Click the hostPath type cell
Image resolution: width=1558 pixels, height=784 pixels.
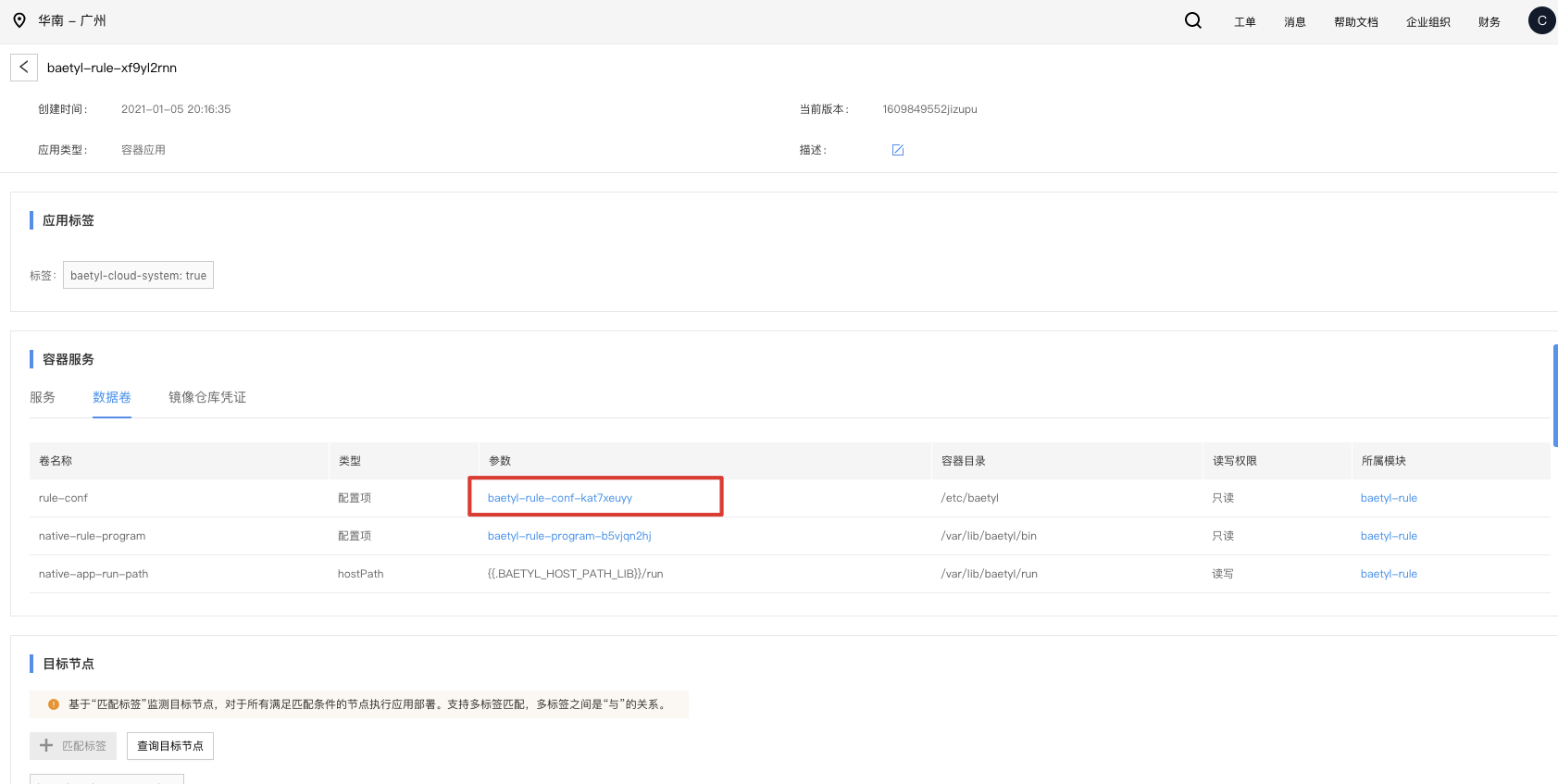(x=360, y=574)
